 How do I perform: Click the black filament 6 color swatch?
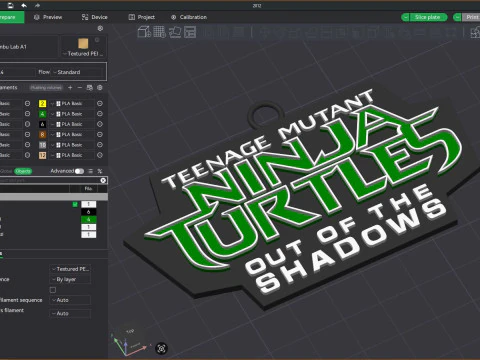pyautogui.click(x=42, y=124)
